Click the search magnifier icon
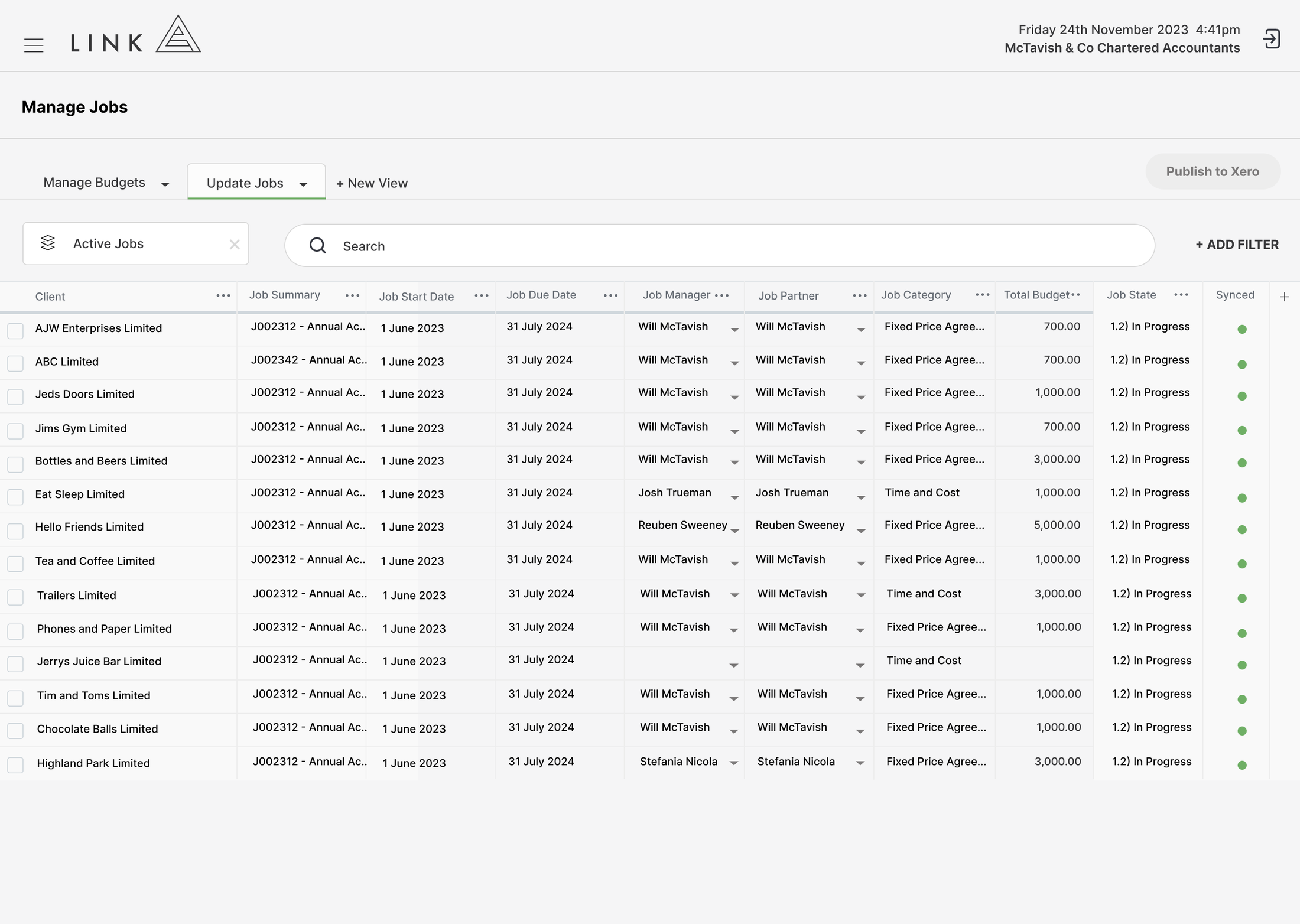The width and height of the screenshot is (1300, 924). (318, 245)
